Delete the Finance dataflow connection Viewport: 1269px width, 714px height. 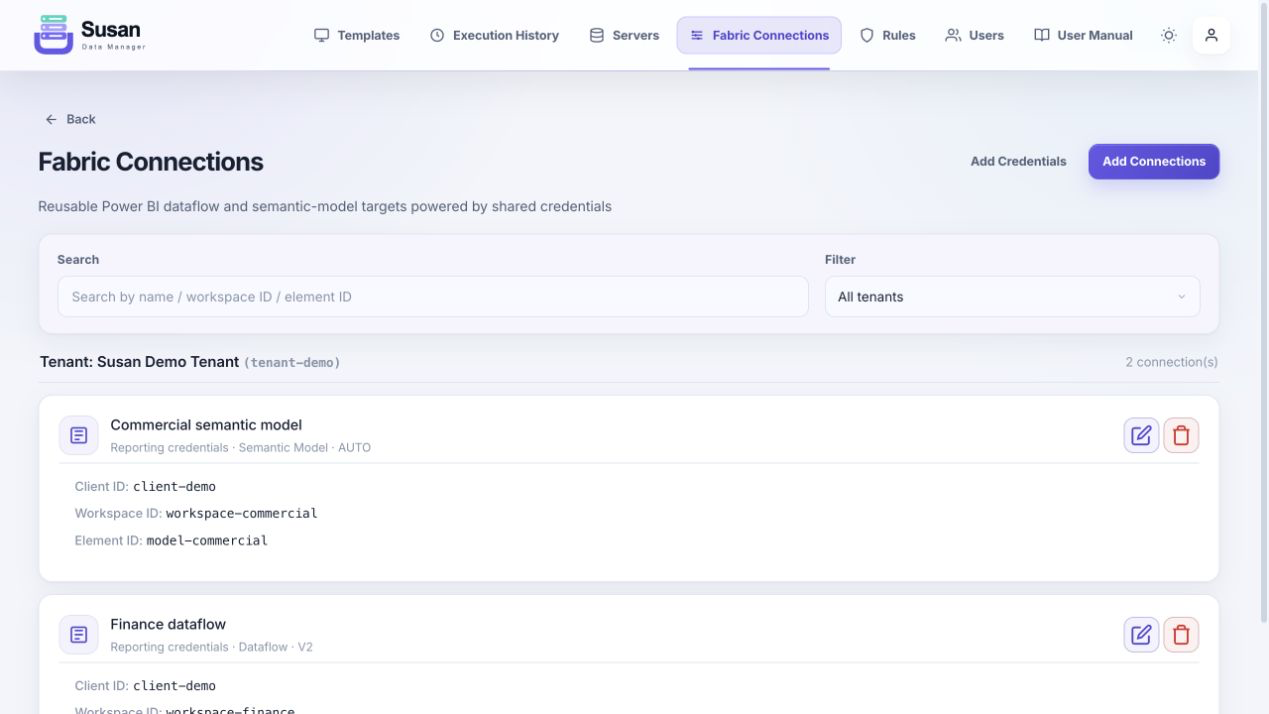coord(1181,634)
